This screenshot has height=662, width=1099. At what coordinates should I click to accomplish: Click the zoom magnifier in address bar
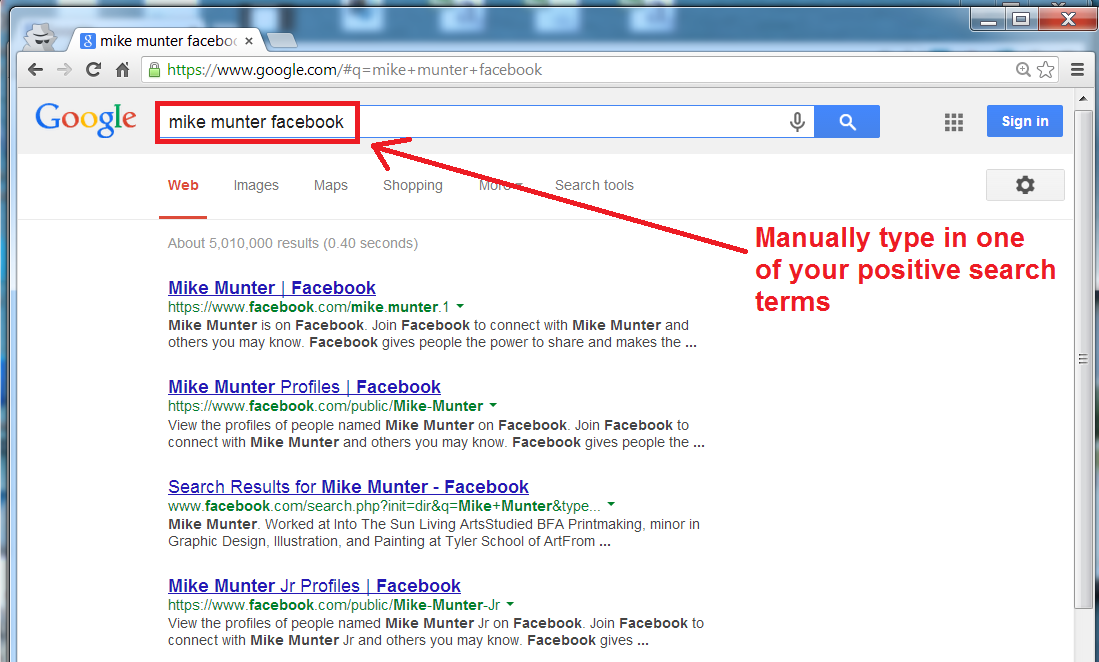1023,69
